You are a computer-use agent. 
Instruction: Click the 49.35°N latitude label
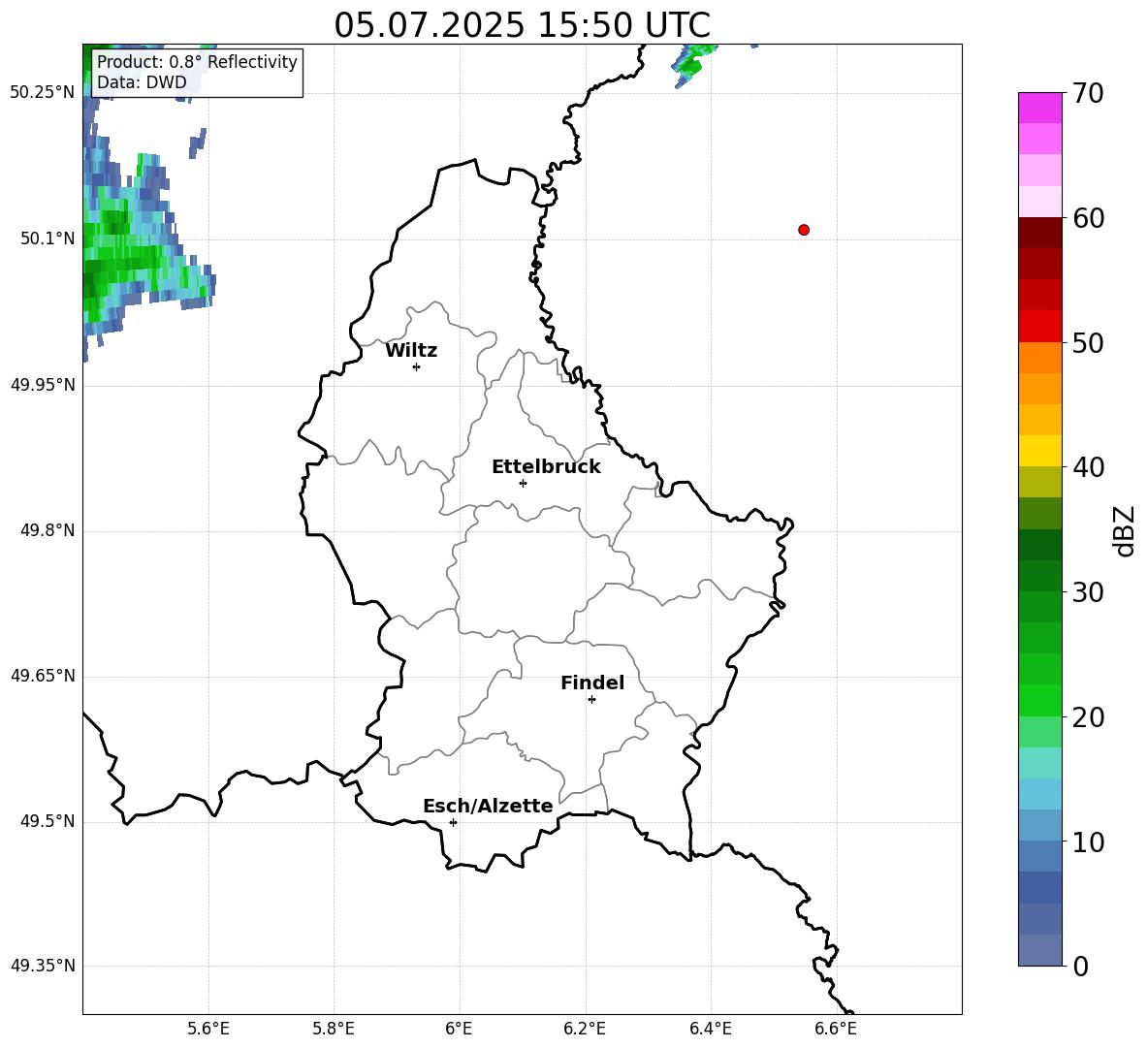click(43, 966)
